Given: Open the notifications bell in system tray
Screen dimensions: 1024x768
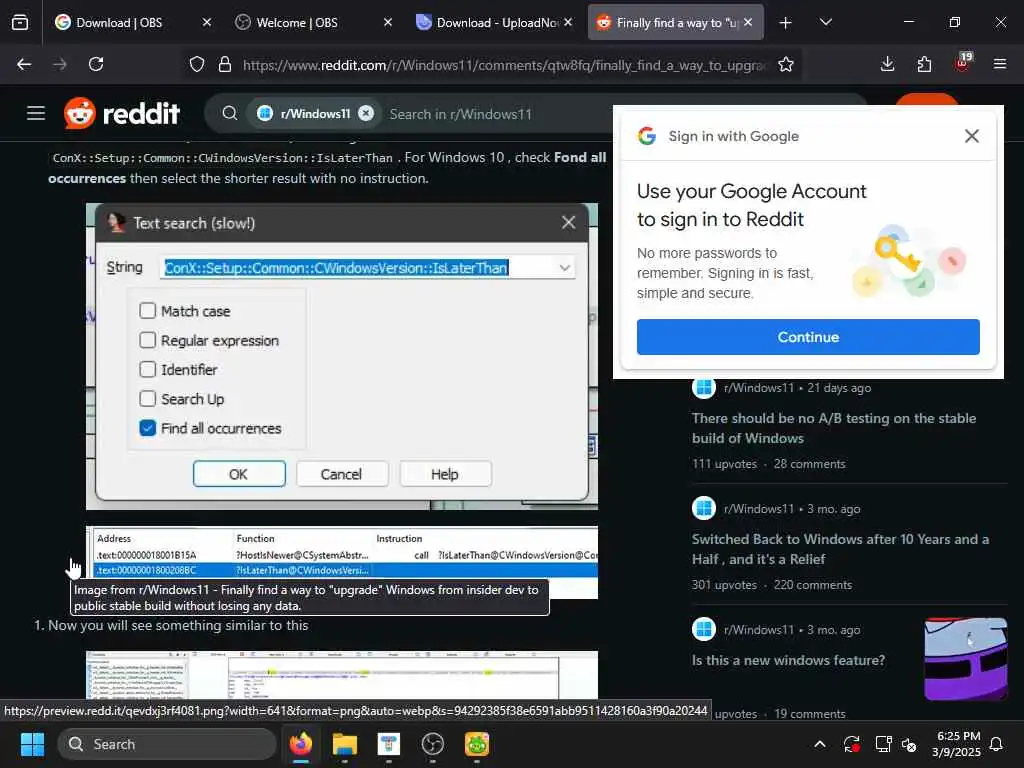Looking at the screenshot, I should tap(997, 744).
